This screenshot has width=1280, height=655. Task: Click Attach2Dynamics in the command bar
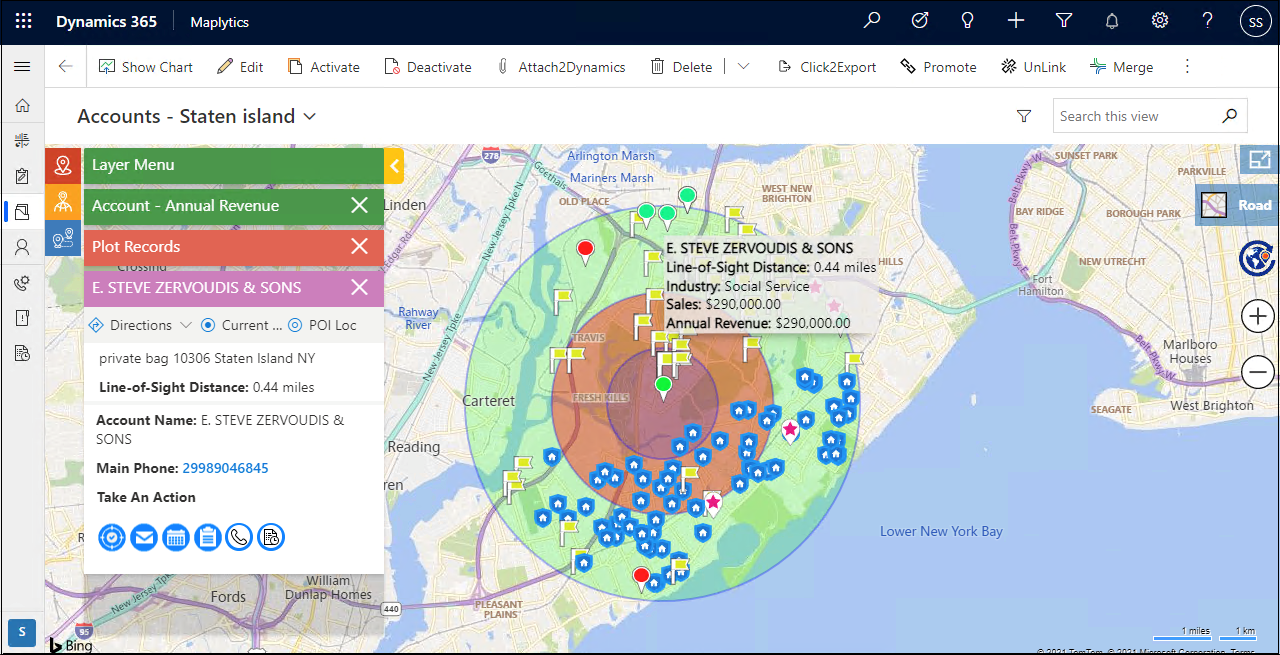[x=560, y=67]
